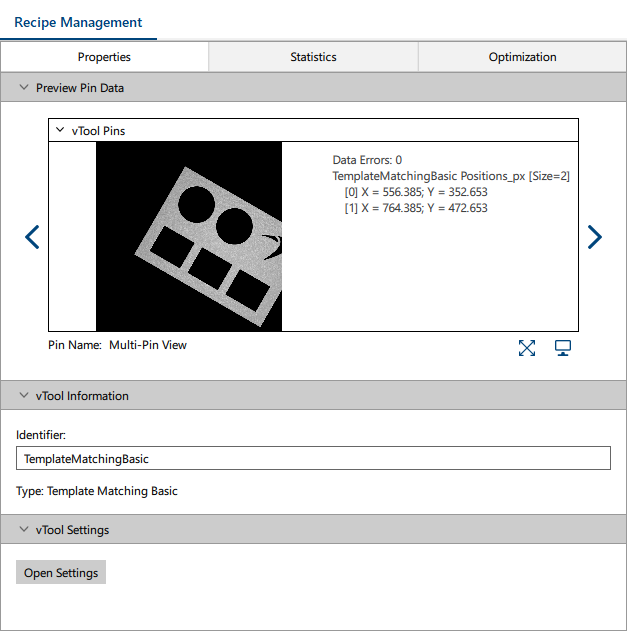The height and width of the screenshot is (631, 627).
Task: Expand pin preview to full size
Action: coord(527,348)
